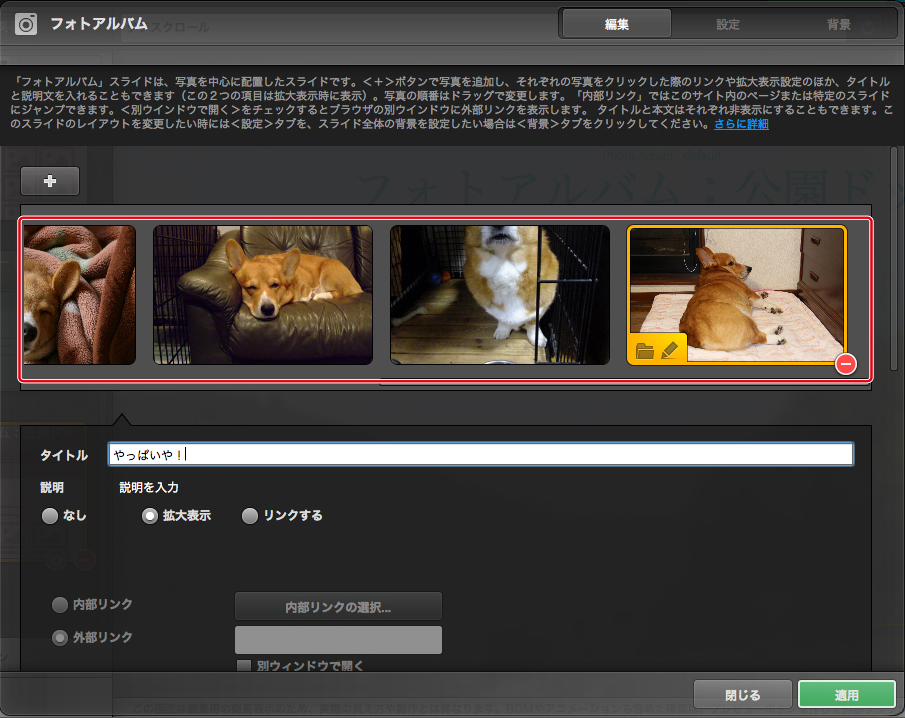Viewport: 905px width, 718px height.
Task: Open the さらに詳細 link
Action: 741,124
